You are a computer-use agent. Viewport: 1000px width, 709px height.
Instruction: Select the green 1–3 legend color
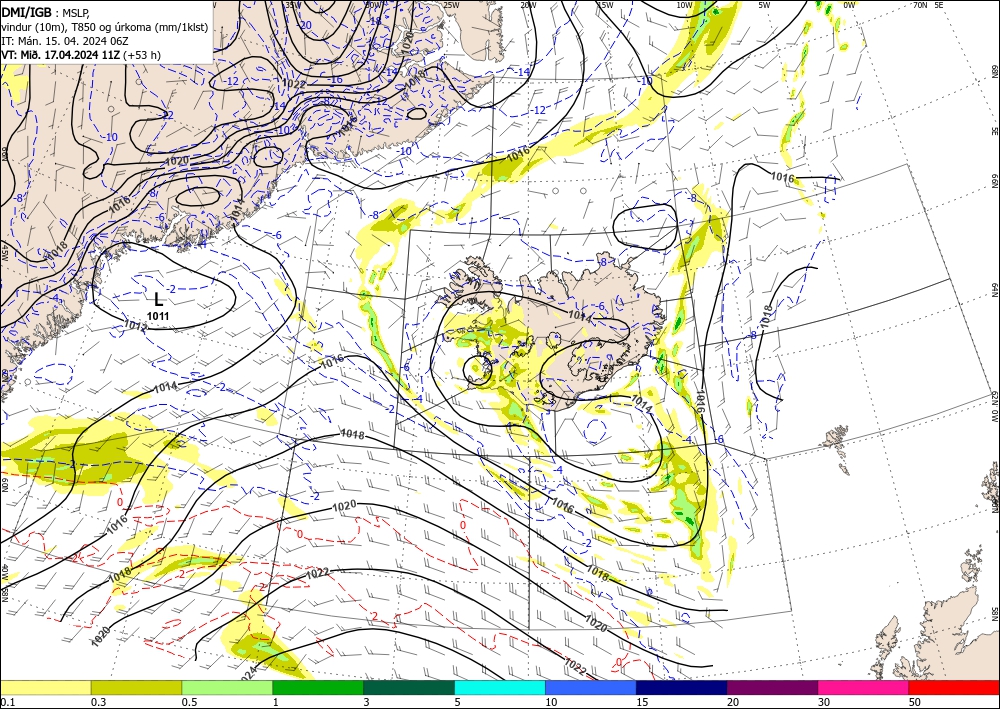318,687
